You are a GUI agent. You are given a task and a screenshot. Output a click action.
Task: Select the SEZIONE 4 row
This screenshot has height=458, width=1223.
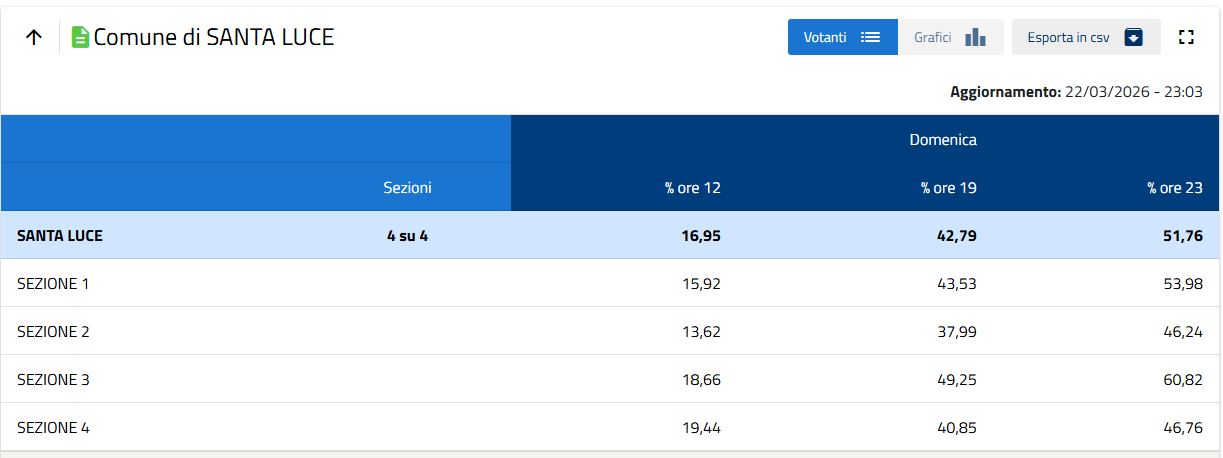54,428
